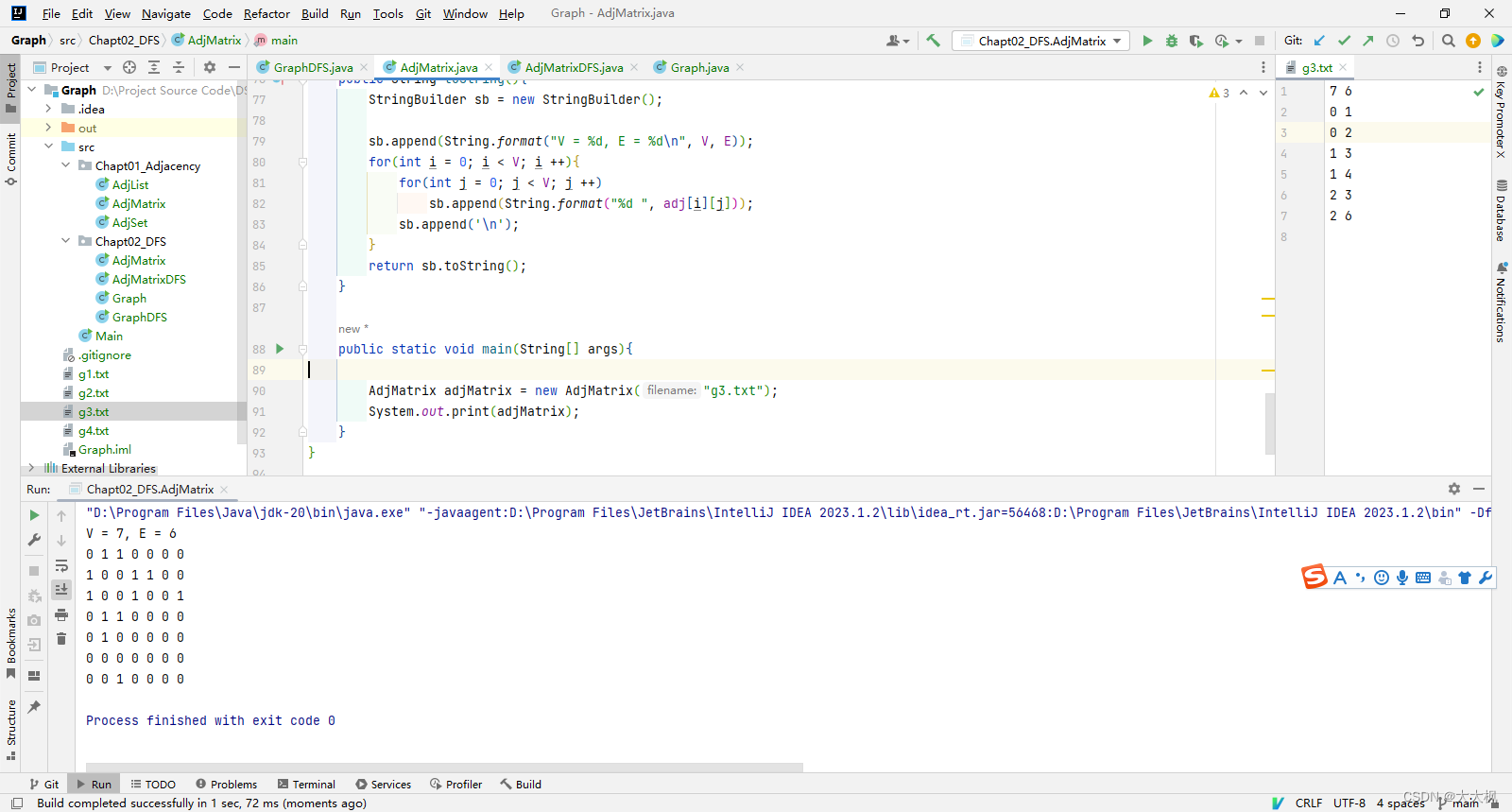The width and height of the screenshot is (1512, 812).
Task: Open Run panel gear options
Action: point(1454,489)
